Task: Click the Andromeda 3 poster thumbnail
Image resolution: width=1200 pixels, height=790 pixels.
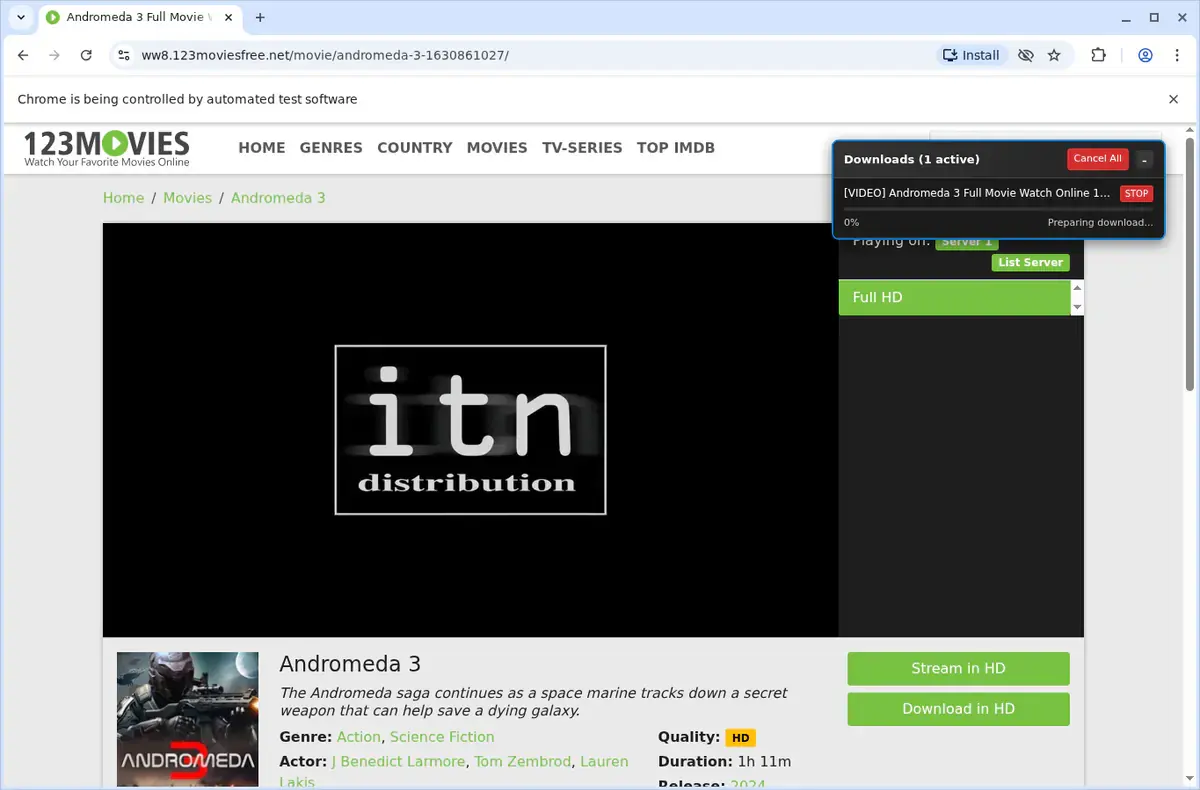Action: click(x=188, y=720)
